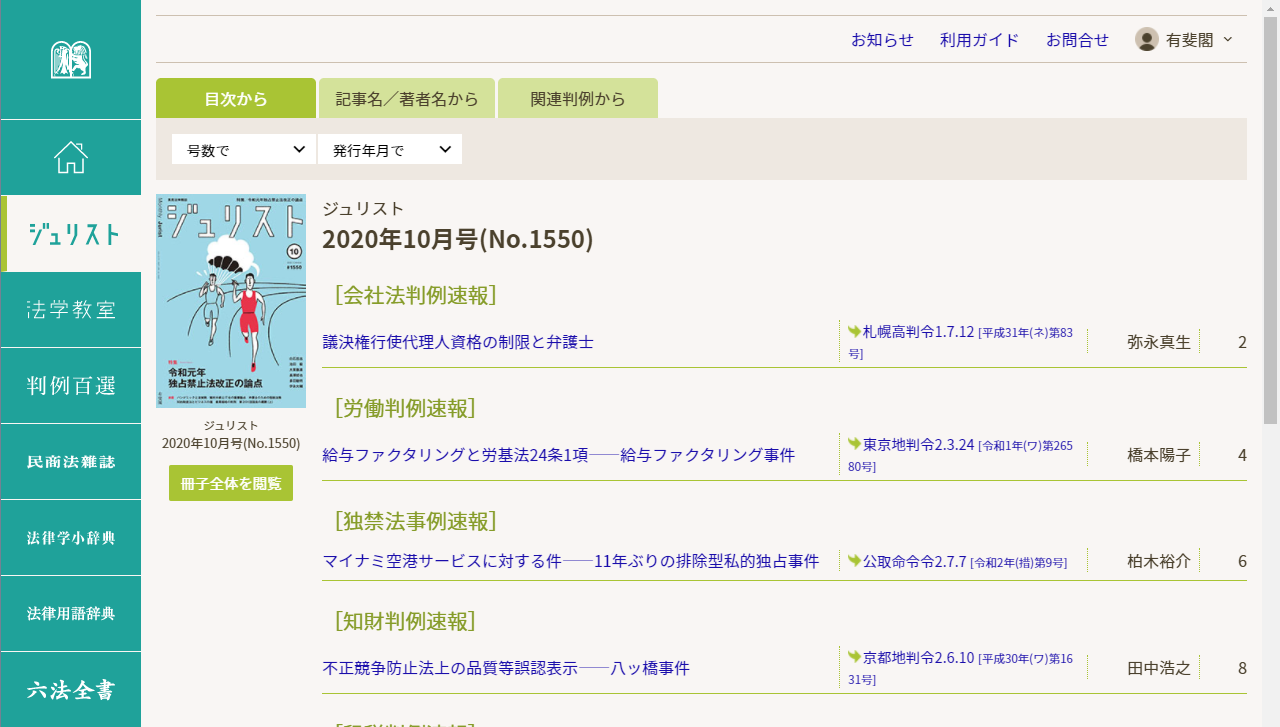Open the 民商法雑誌 sidebar item

(71, 462)
